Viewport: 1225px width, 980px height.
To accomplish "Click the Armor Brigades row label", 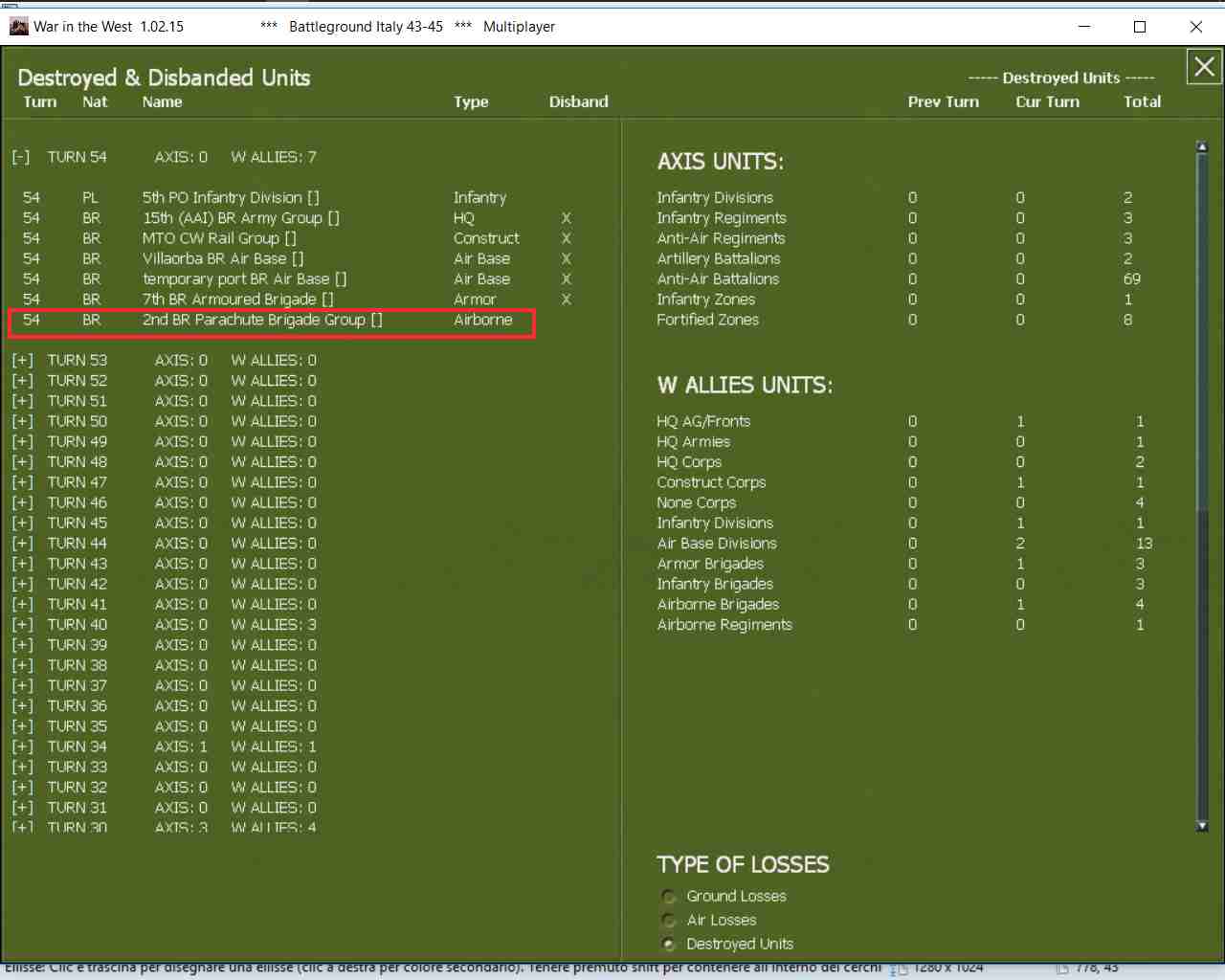I will [710, 564].
